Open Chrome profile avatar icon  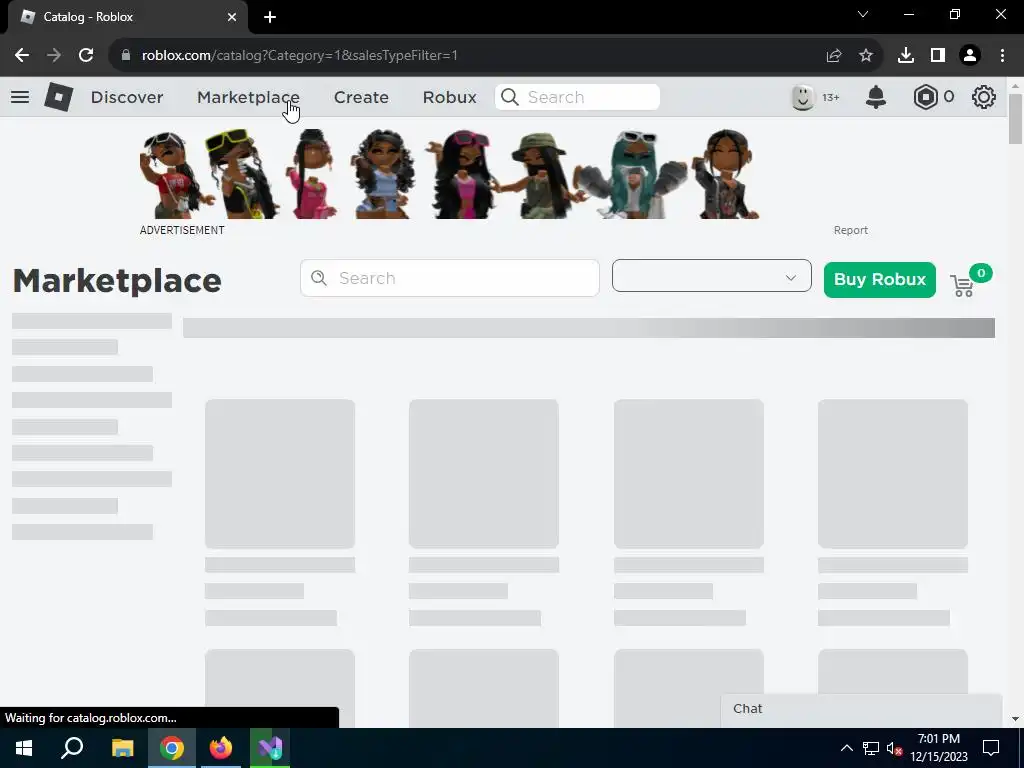(x=970, y=56)
